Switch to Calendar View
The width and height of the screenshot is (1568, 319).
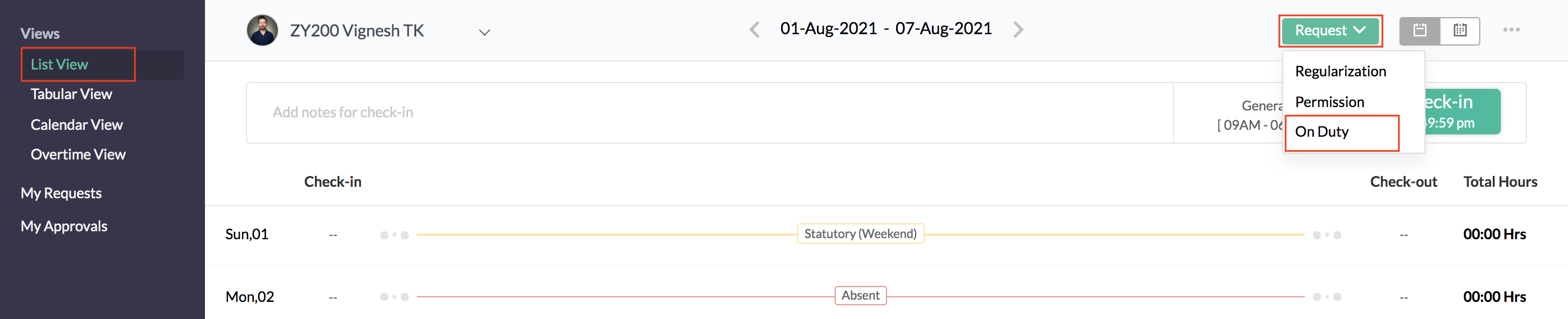tap(77, 125)
